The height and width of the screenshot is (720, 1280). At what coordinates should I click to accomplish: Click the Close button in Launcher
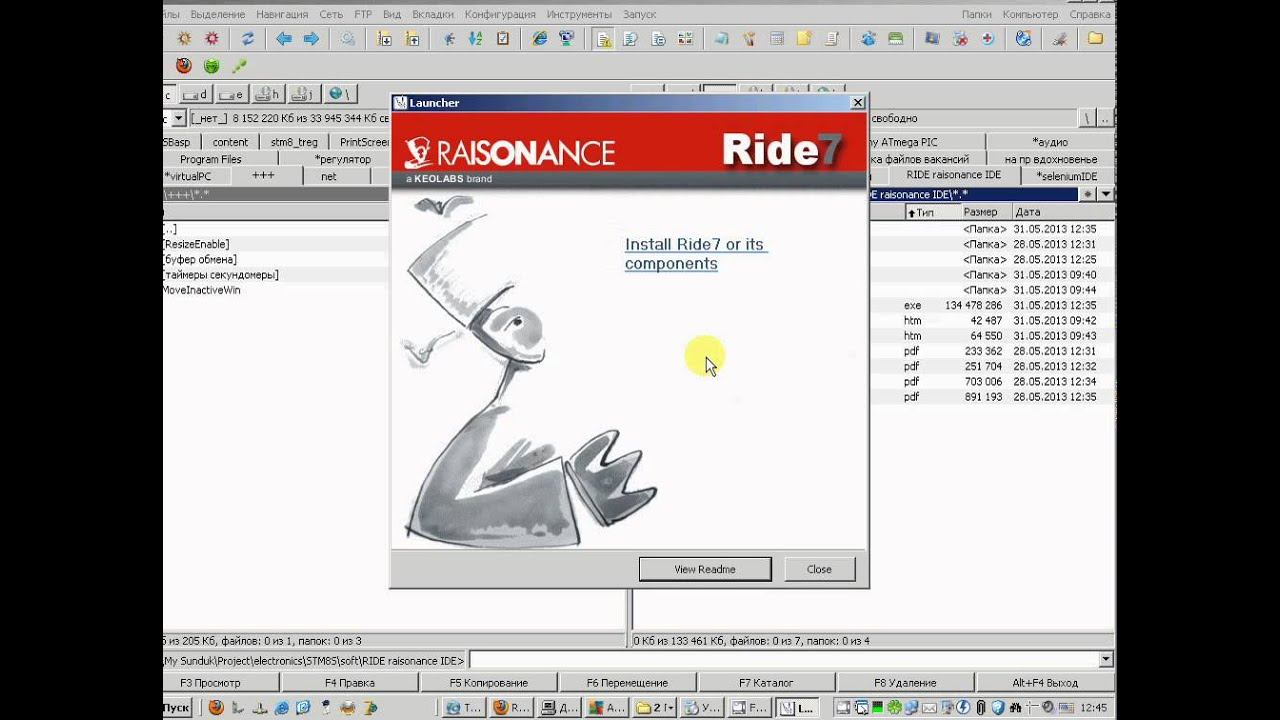pos(819,569)
